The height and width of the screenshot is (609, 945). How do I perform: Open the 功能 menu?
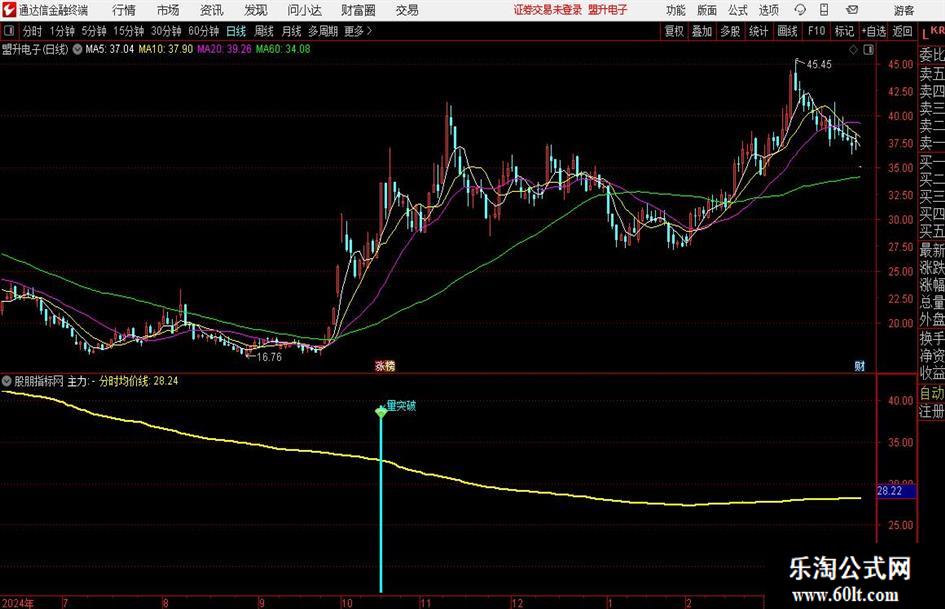676,10
